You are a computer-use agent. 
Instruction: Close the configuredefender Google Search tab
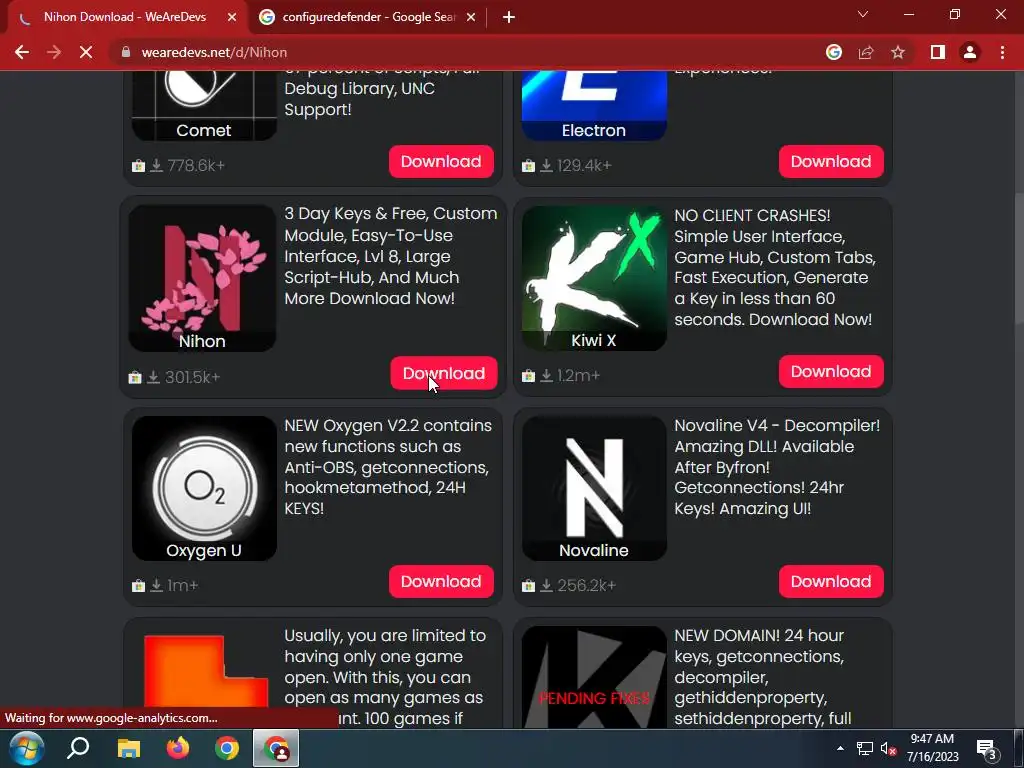471,18
